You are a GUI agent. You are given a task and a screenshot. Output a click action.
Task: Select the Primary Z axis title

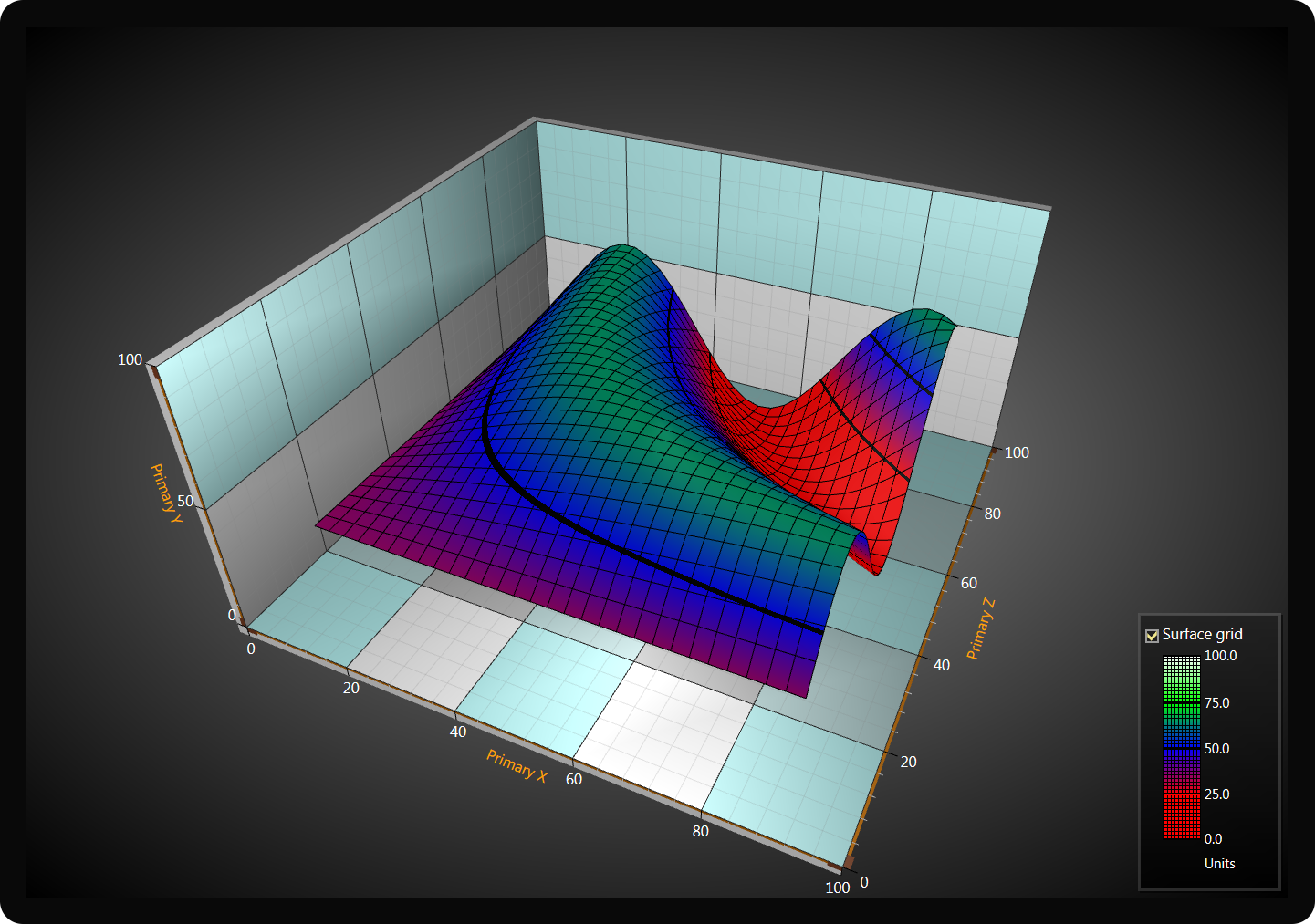[980, 629]
